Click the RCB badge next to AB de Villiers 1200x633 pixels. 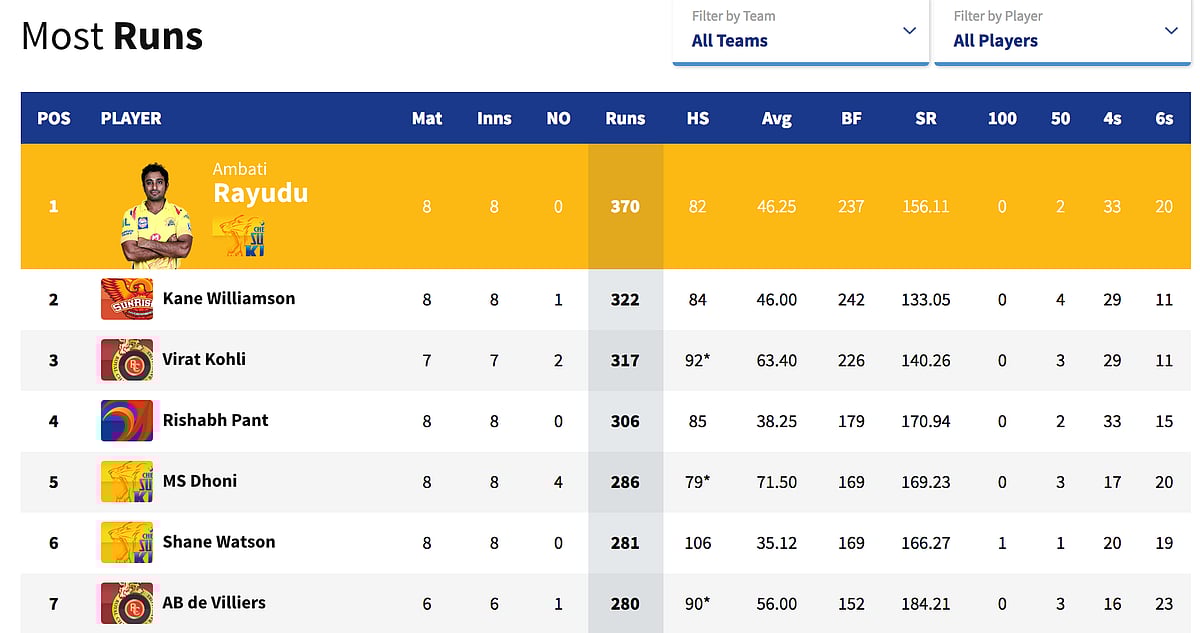tap(126, 603)
